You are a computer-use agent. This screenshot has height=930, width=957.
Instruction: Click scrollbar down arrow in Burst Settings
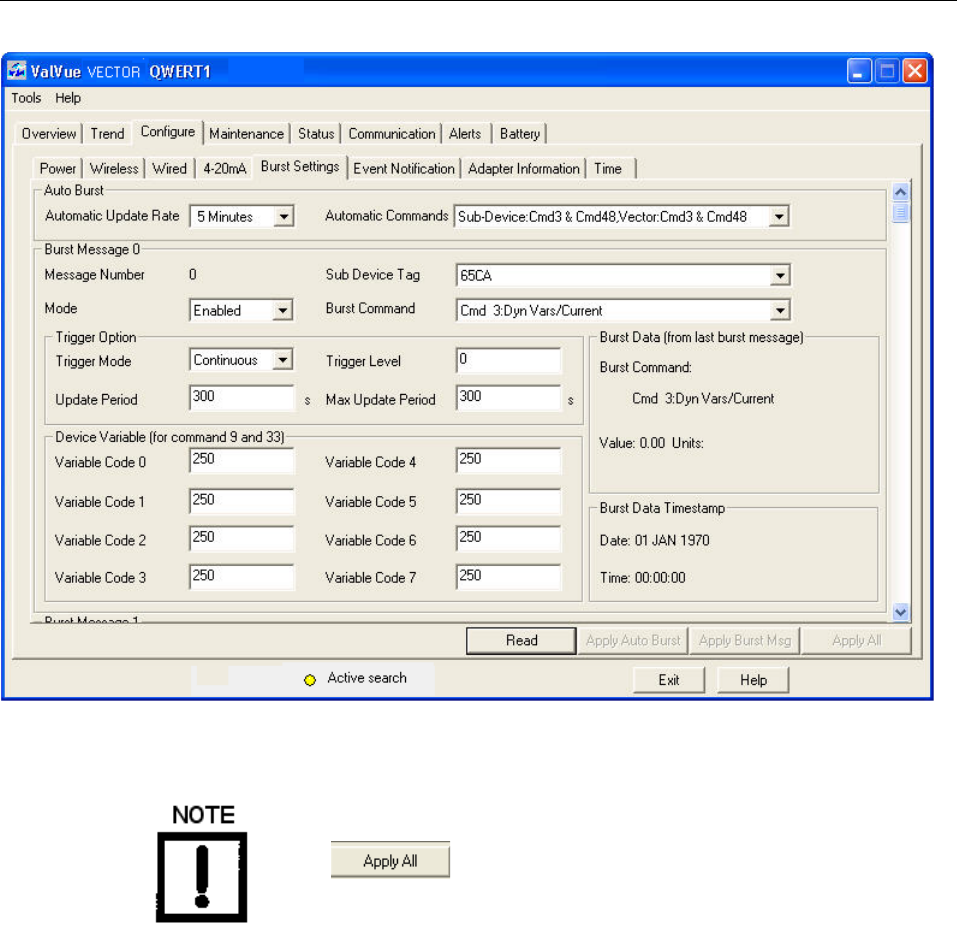click(x=900, y=611)
